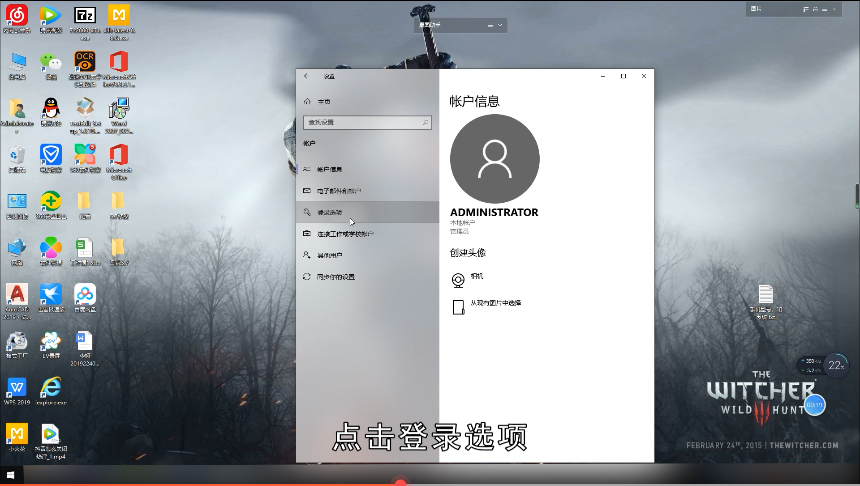The height and width of the screenshot is (486, 860).
Task: Click the 22 percent performance circle widget
Action: [835, 365]
